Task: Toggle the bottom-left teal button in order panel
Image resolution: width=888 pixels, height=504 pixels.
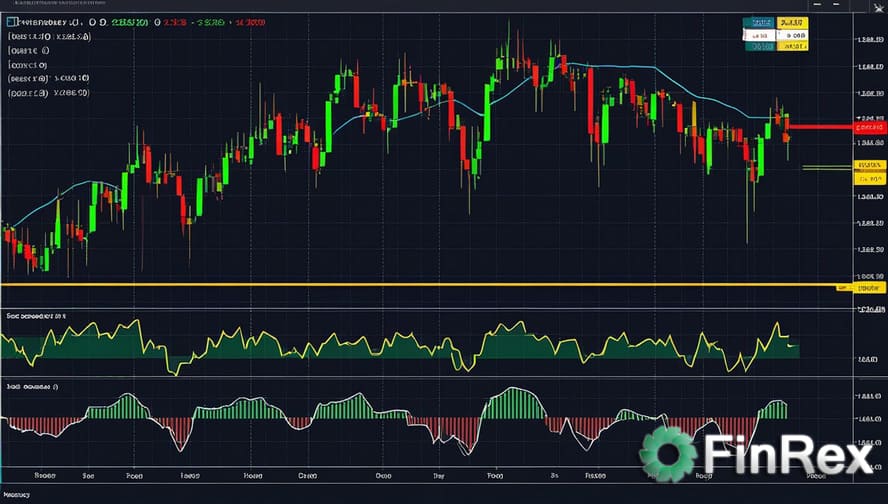Action: 759,45
